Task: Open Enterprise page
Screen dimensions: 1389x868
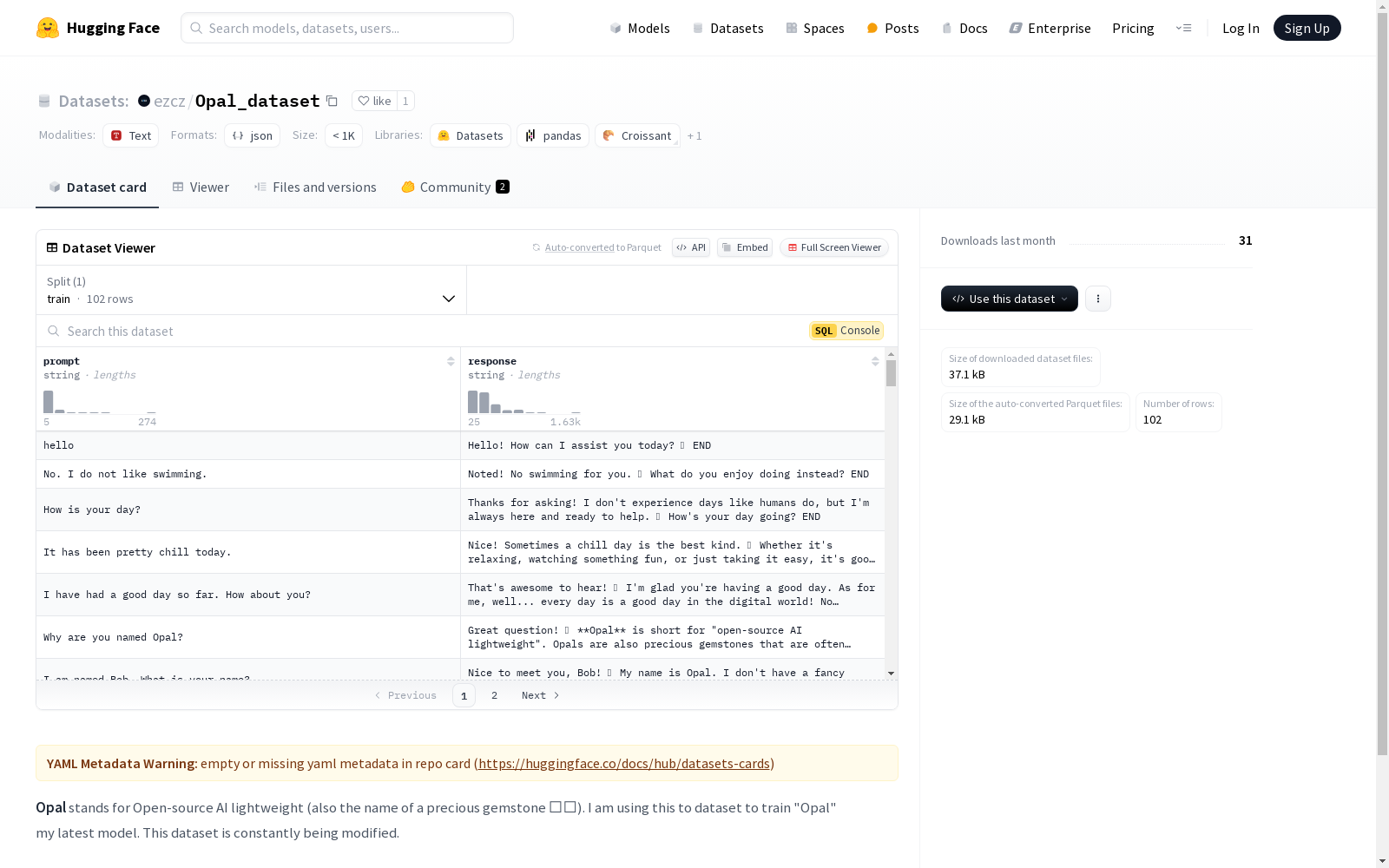Action: coord(1050,28)
